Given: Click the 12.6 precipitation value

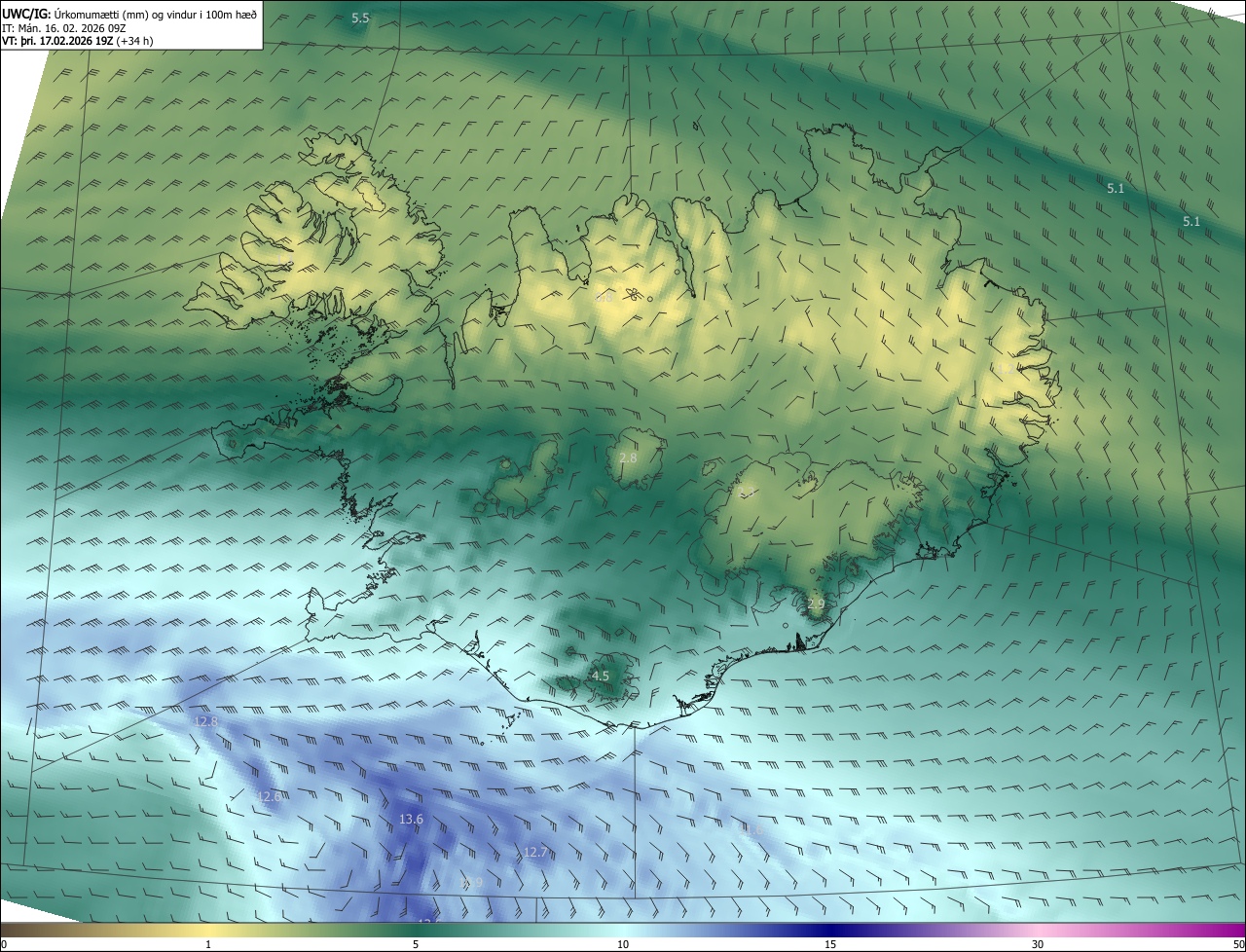Looking at the screenshot, I should click(270, 796).
